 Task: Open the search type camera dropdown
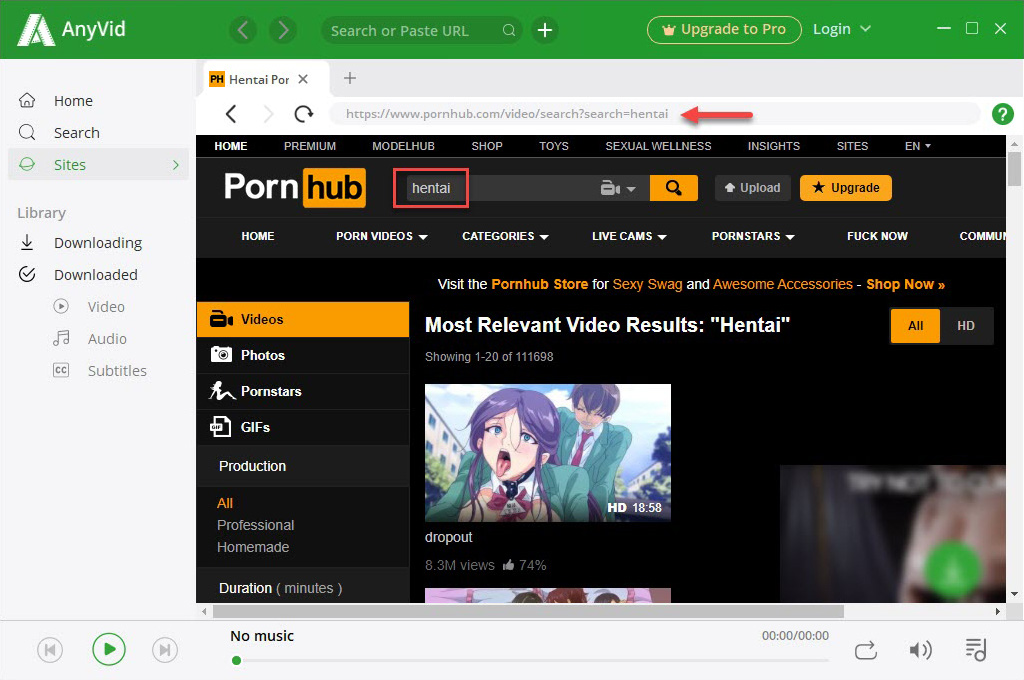pyautogui.click(x=618, y=189)
